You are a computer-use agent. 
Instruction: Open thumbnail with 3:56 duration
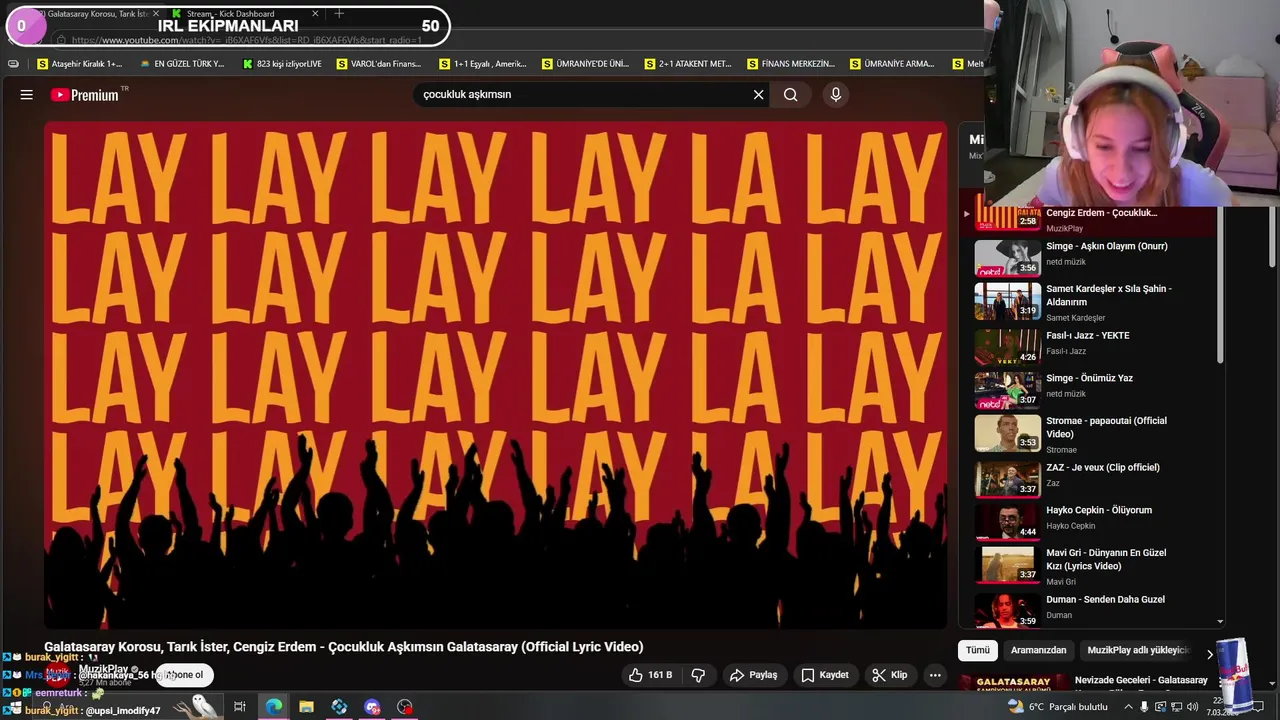click(1007, 257)
